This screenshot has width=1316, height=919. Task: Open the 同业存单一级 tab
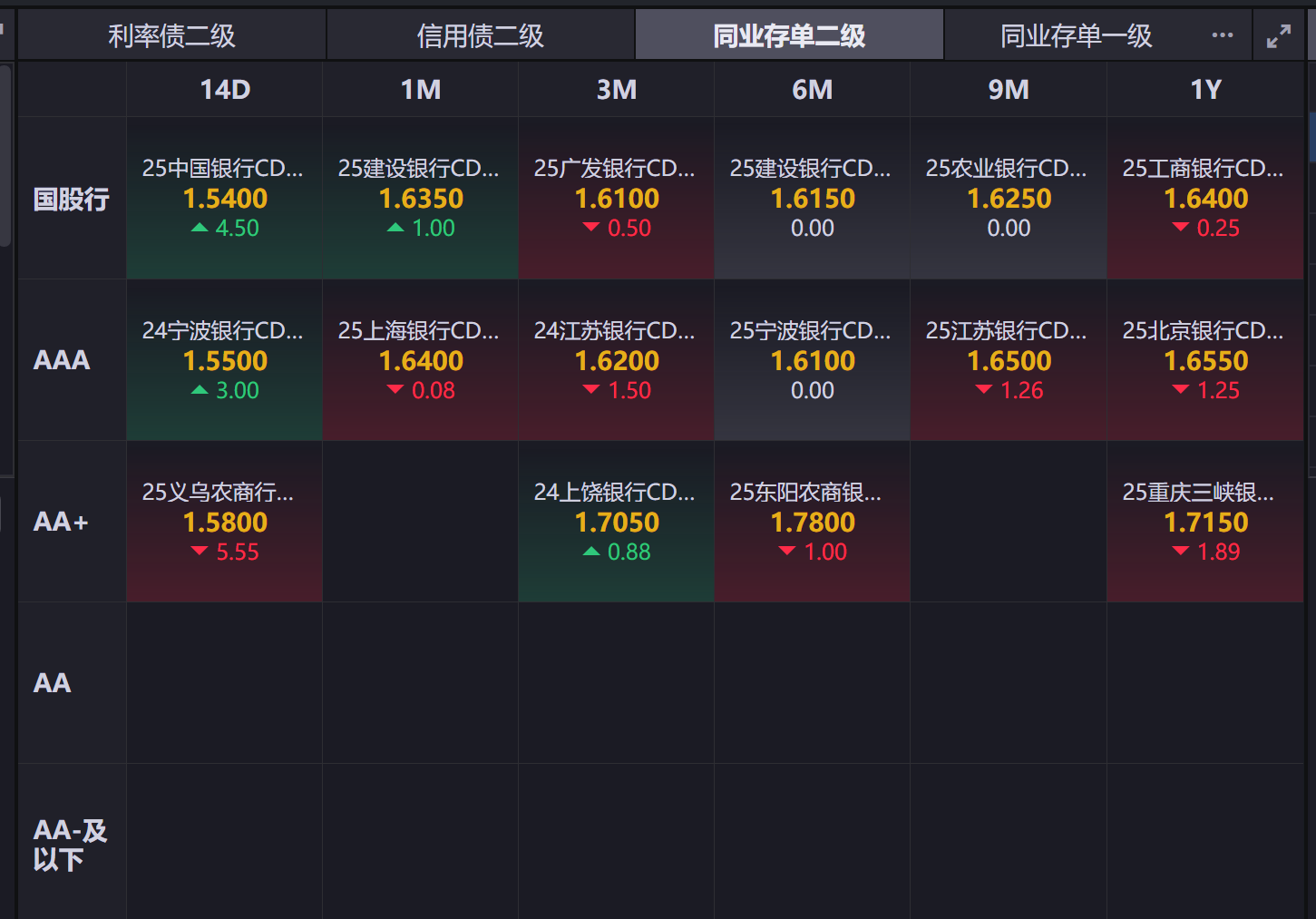(1076, 35)
